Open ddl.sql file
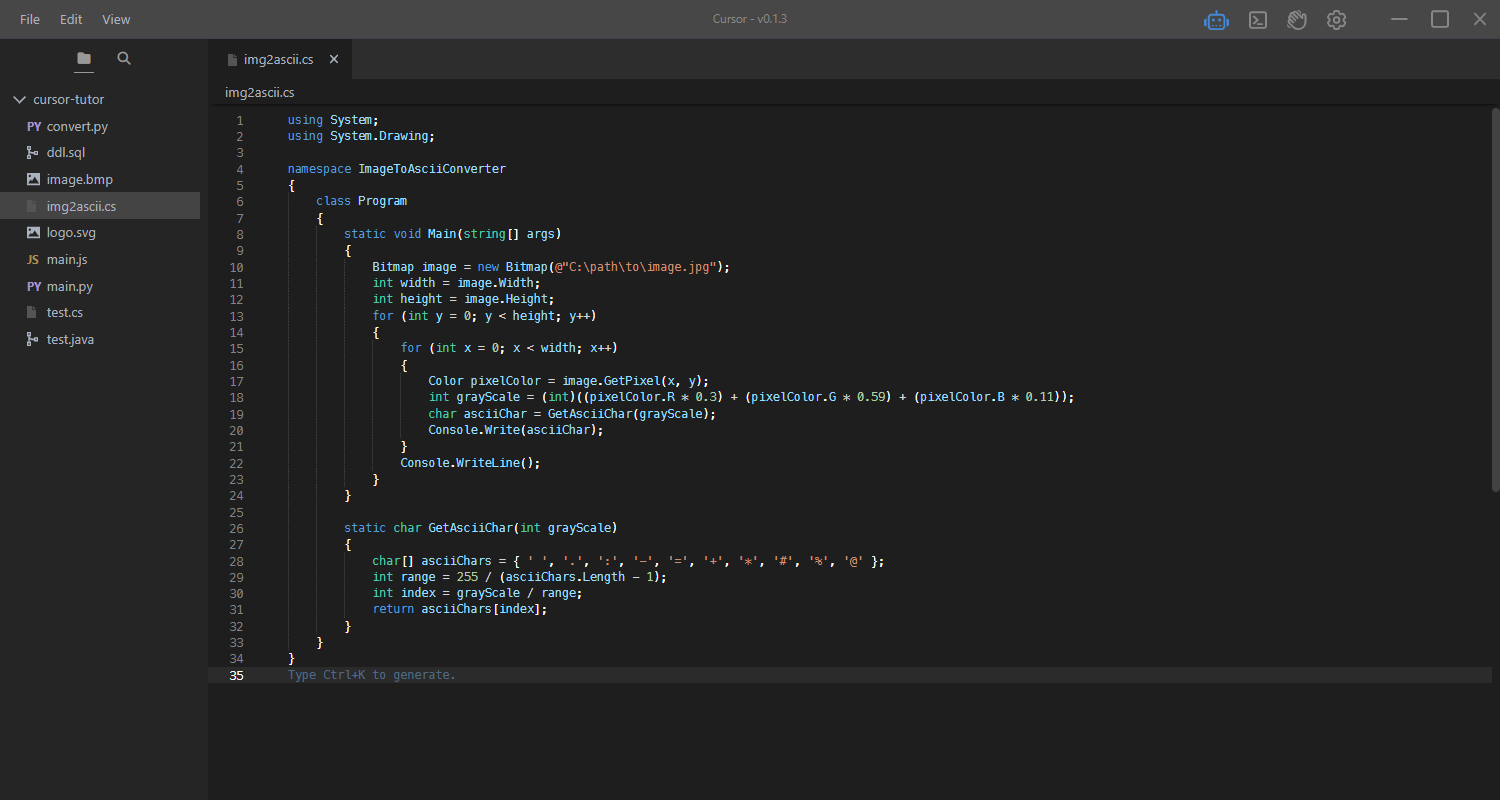 (66, 153)
